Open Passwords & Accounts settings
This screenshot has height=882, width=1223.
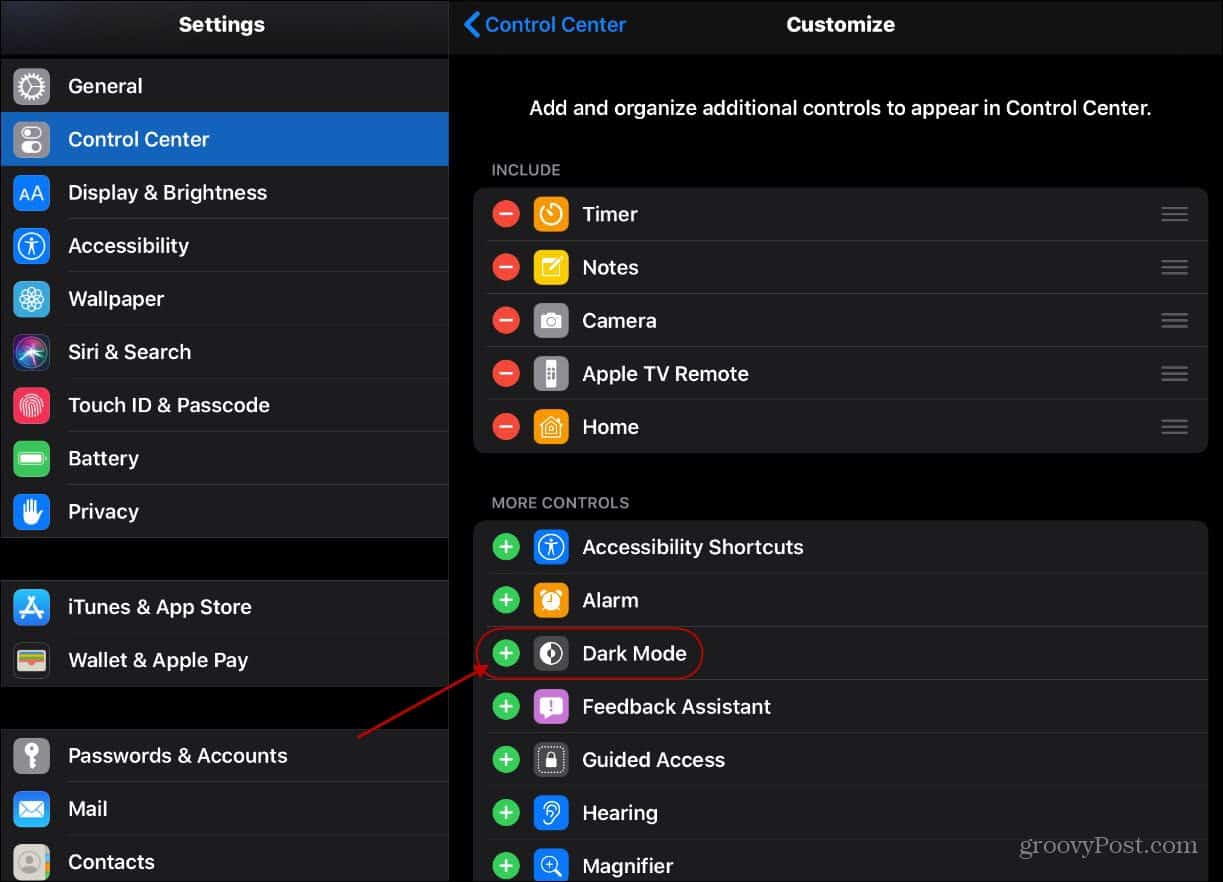coord(224,756)
